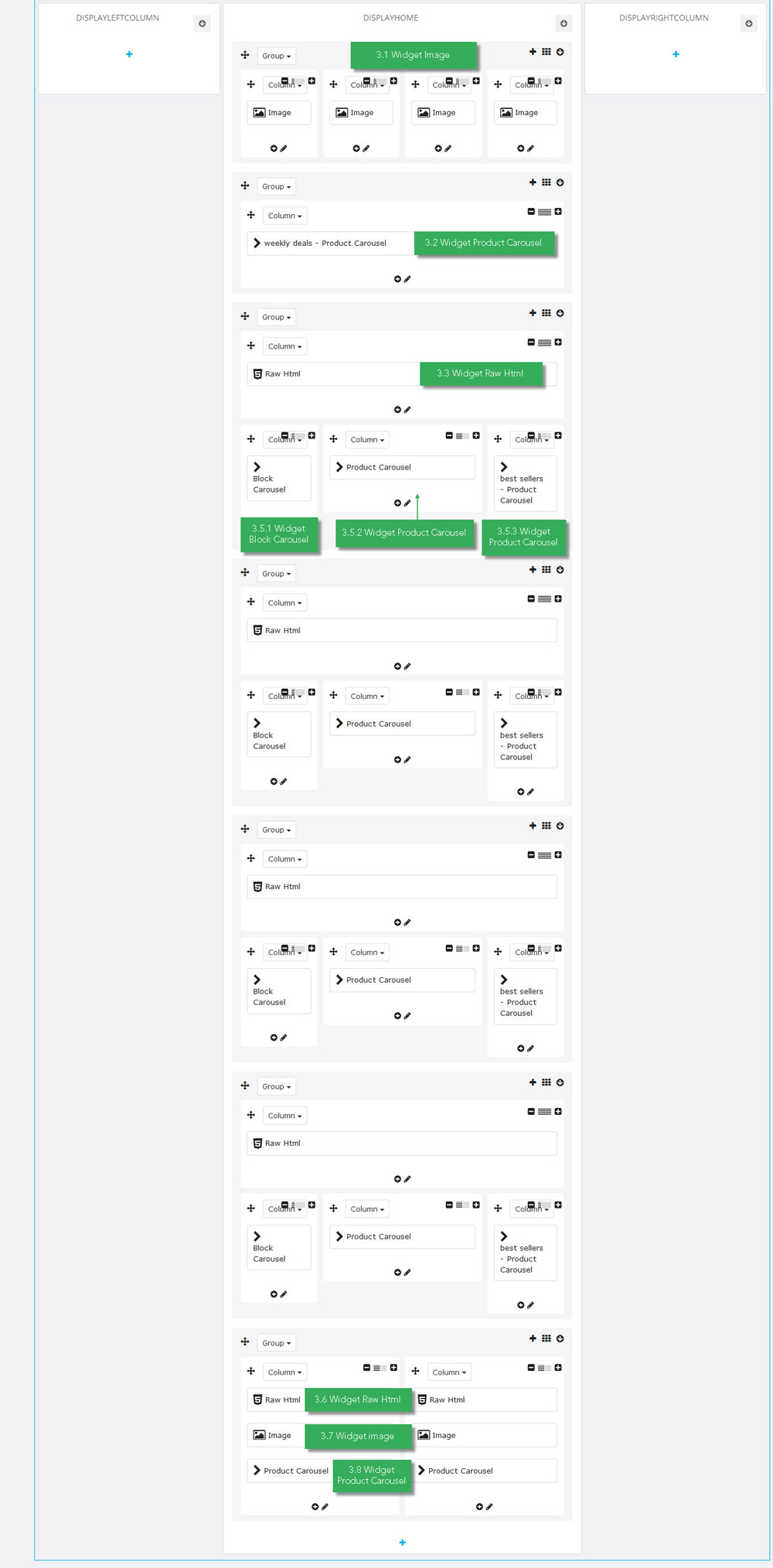Open the Group dropdown of the bottom group
Screen dimensions: 773x1568
(x=276, y=1343)
